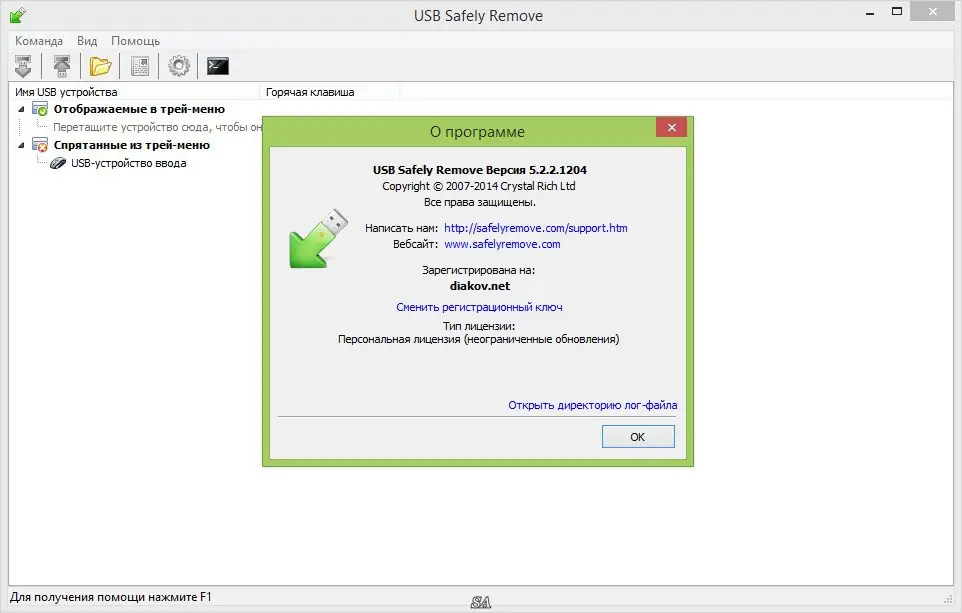This screenshot has width=962, height=613.
Task: Click the stop device toolbar icon
Action: (x=23, y=66)
